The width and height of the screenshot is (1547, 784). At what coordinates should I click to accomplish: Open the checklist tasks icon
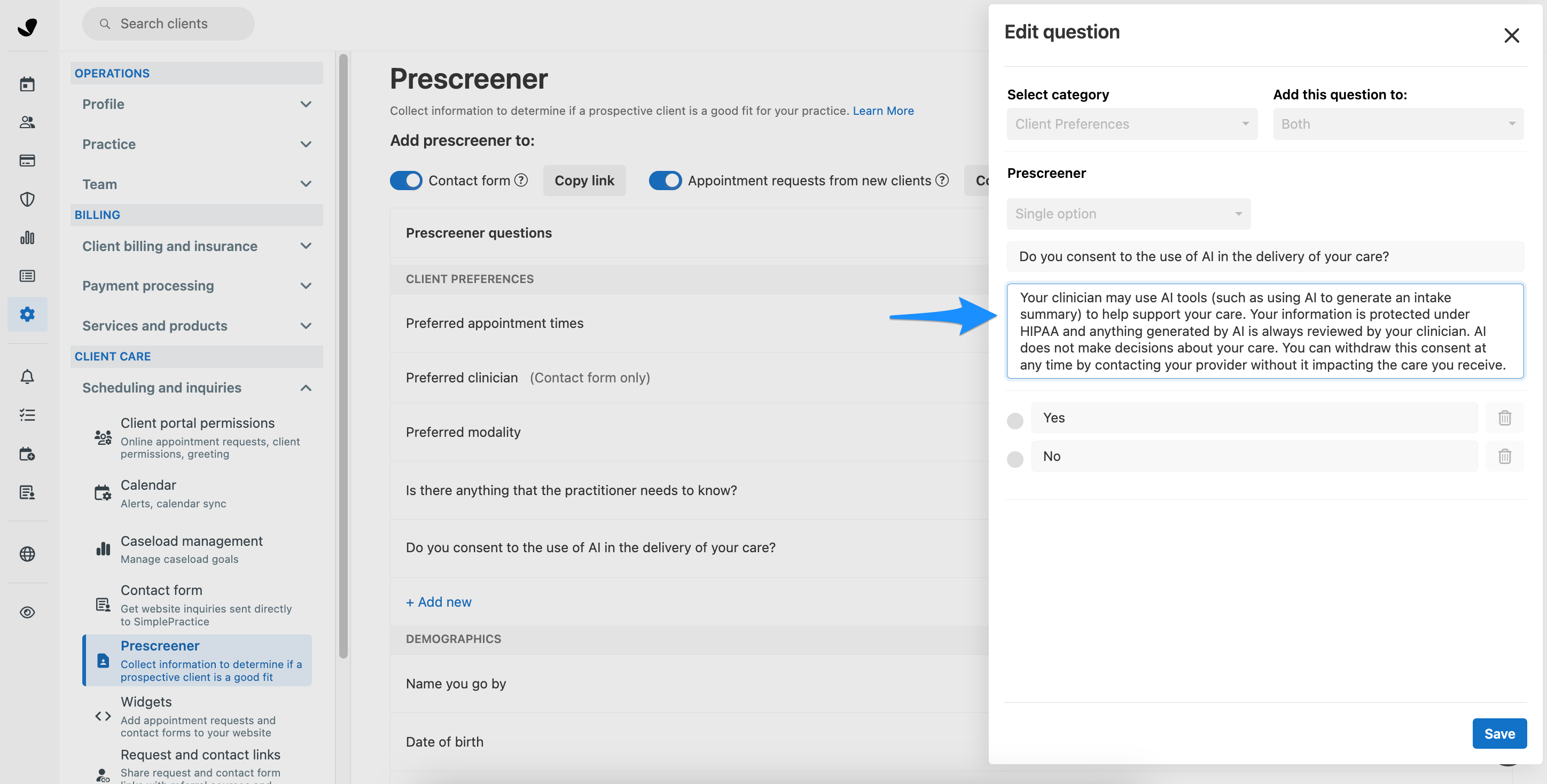27,415
